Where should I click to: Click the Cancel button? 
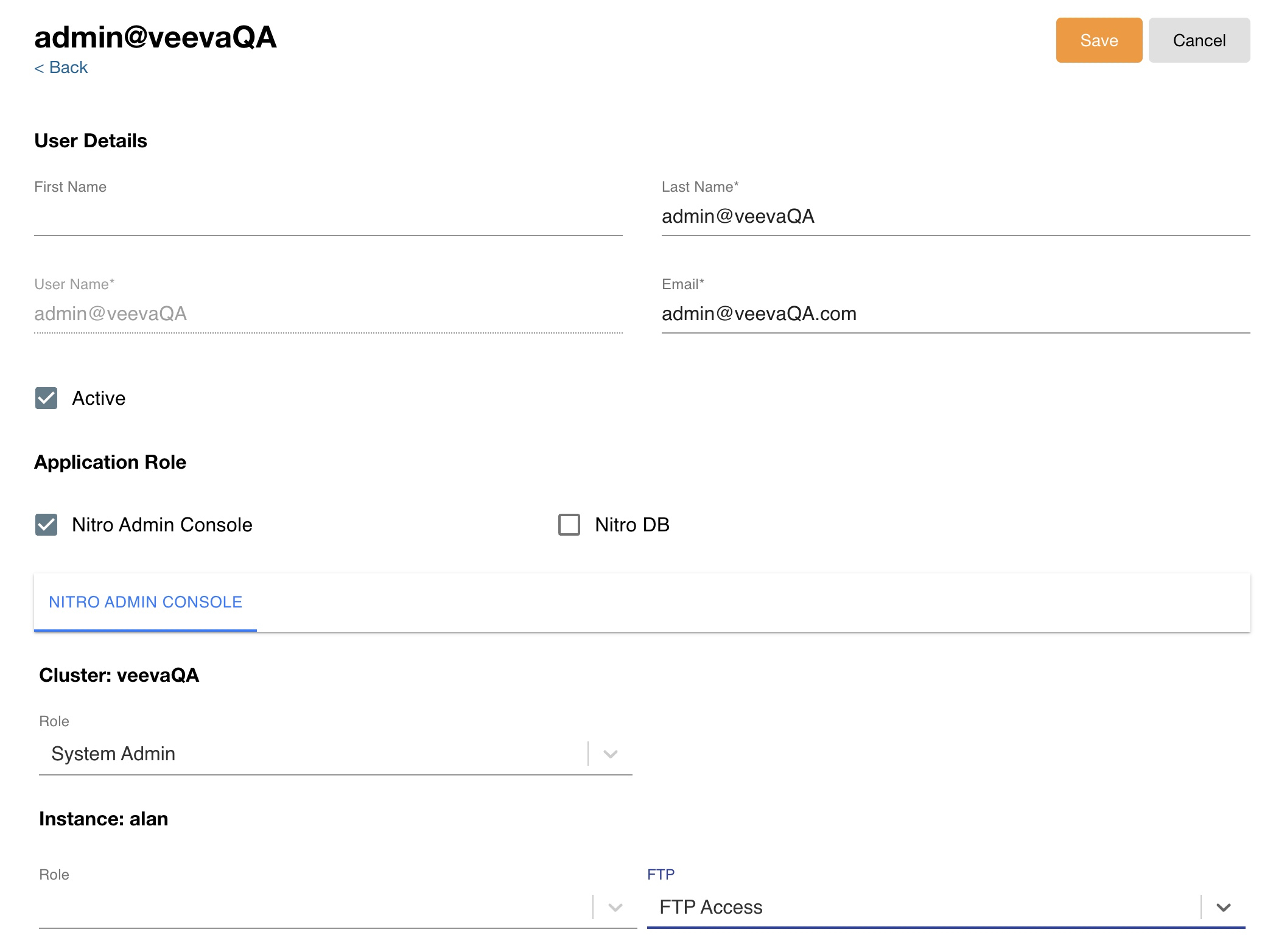coord(1199,40)
